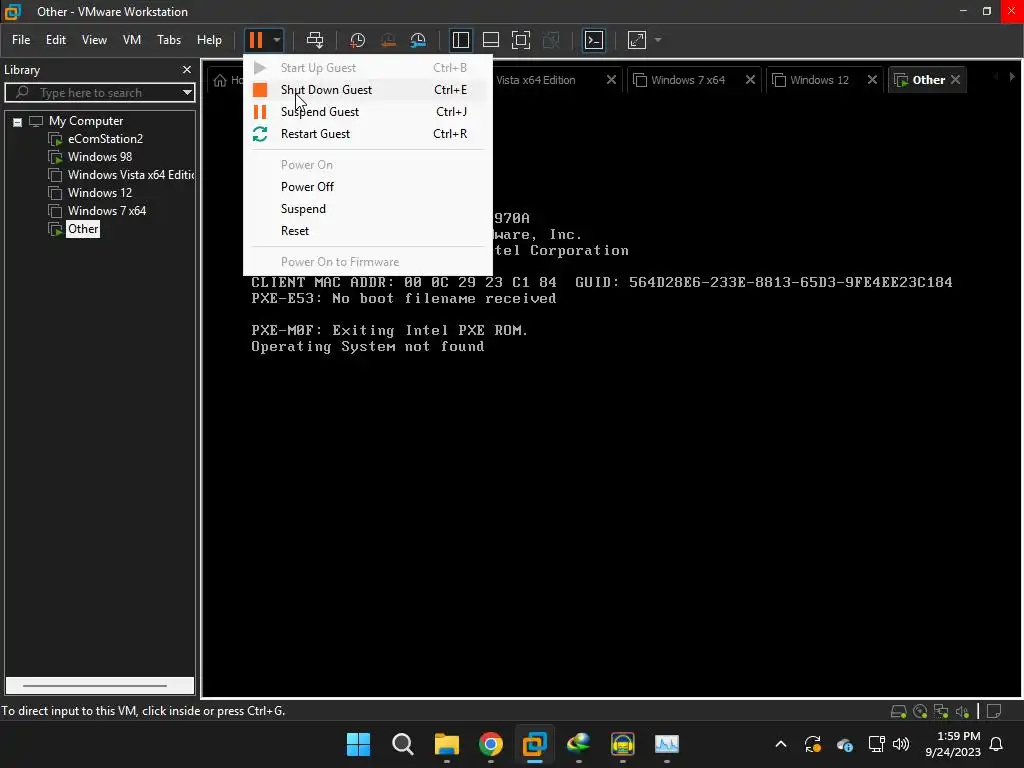This screenshot has height=768, width=1024.
Task: Click the orange Suspend pause button in toolbar
Action: [256, 40]
